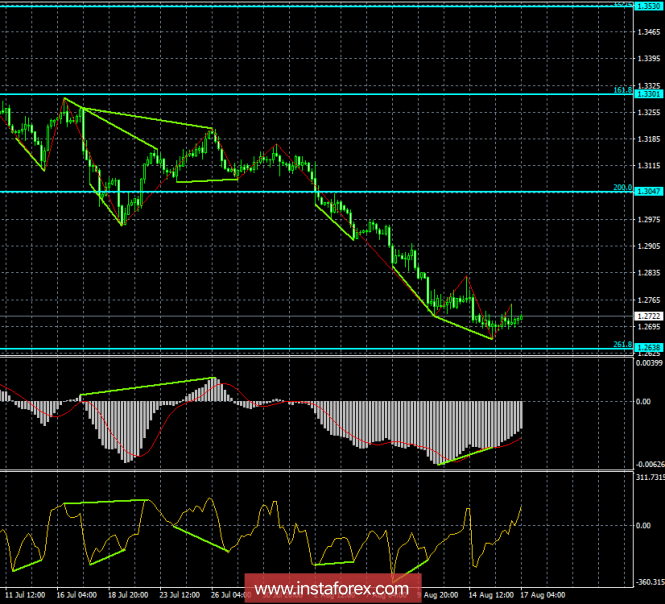Click the 1.2975 price scale value
This screenshot has width=665, height=604.
(x=649, y=219)
